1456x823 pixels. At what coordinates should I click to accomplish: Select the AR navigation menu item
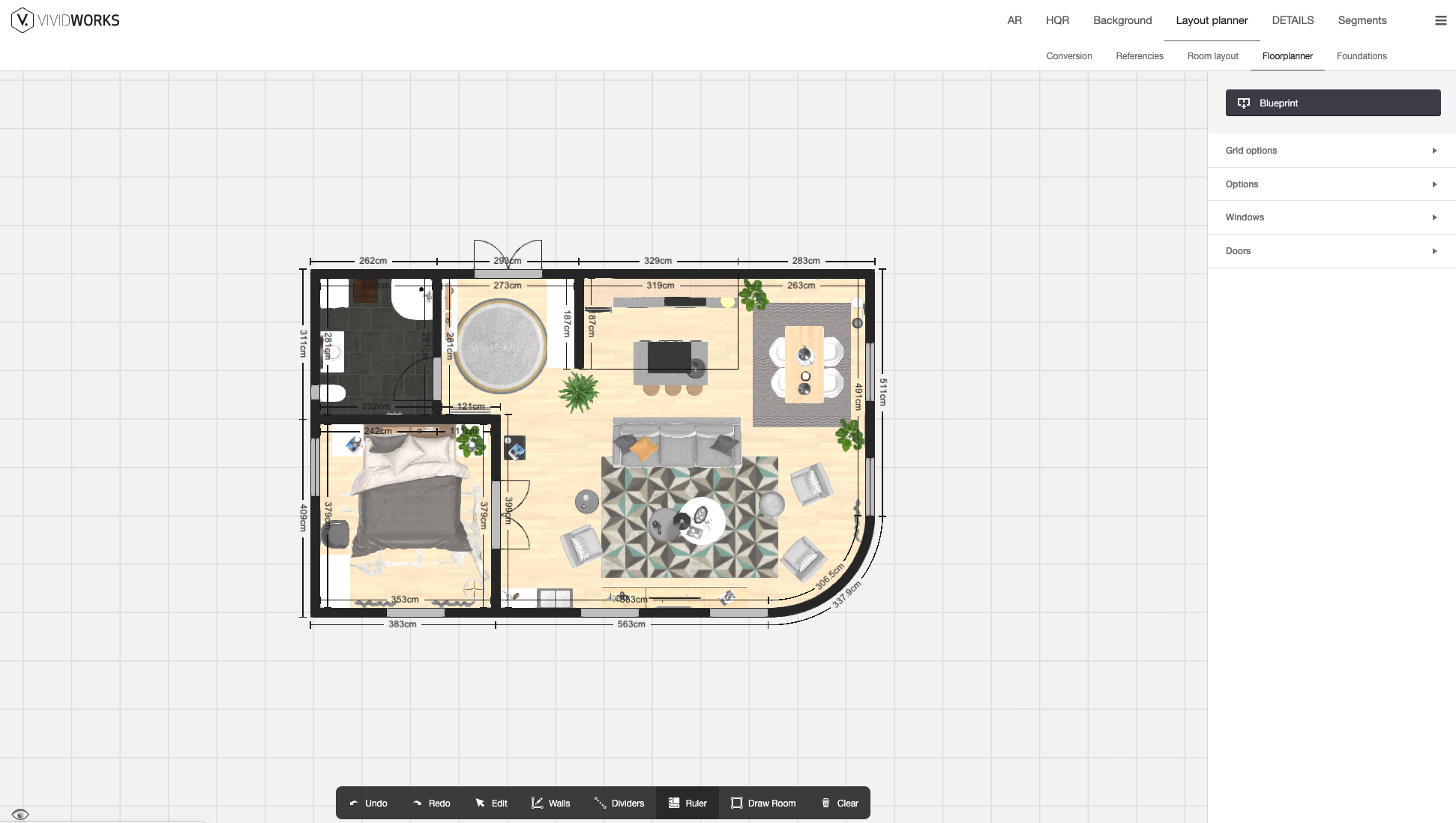[1014, 20]
